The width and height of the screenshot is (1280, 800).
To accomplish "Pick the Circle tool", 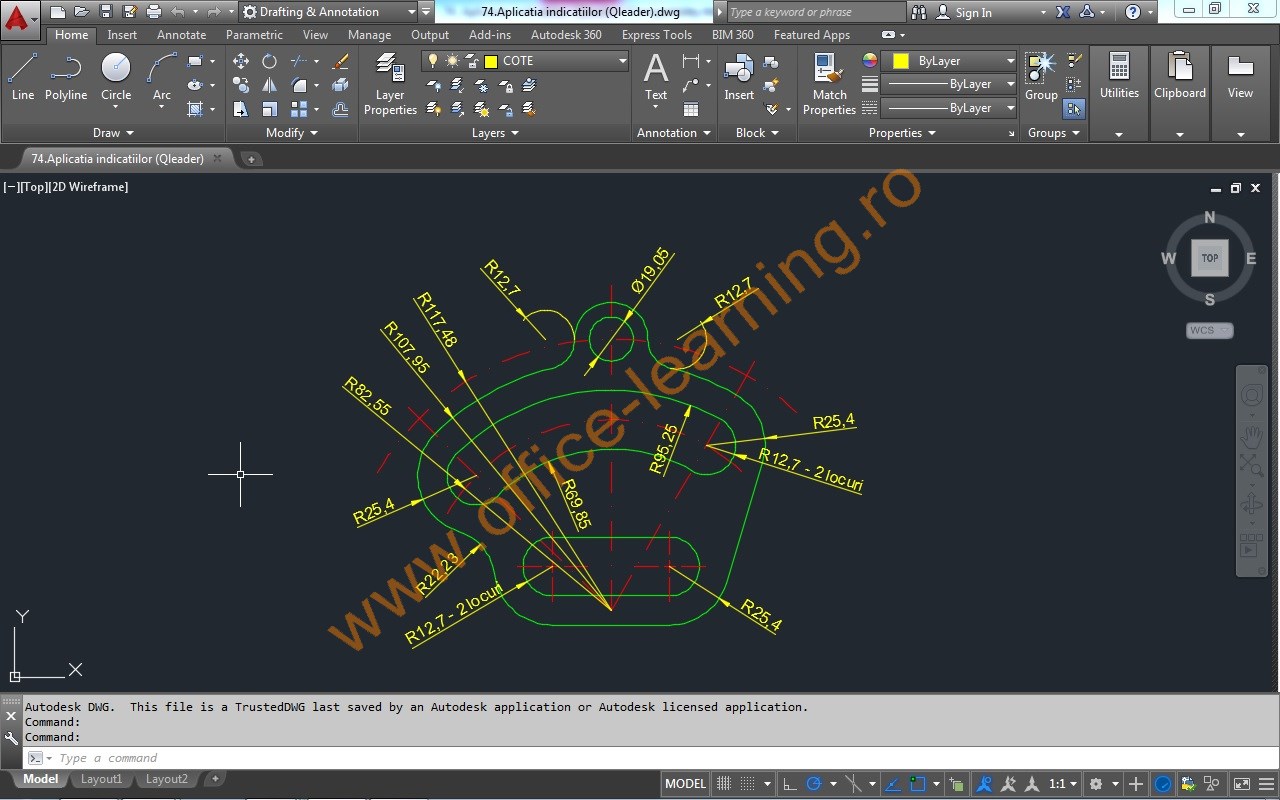I will click(x=116, y=77).
